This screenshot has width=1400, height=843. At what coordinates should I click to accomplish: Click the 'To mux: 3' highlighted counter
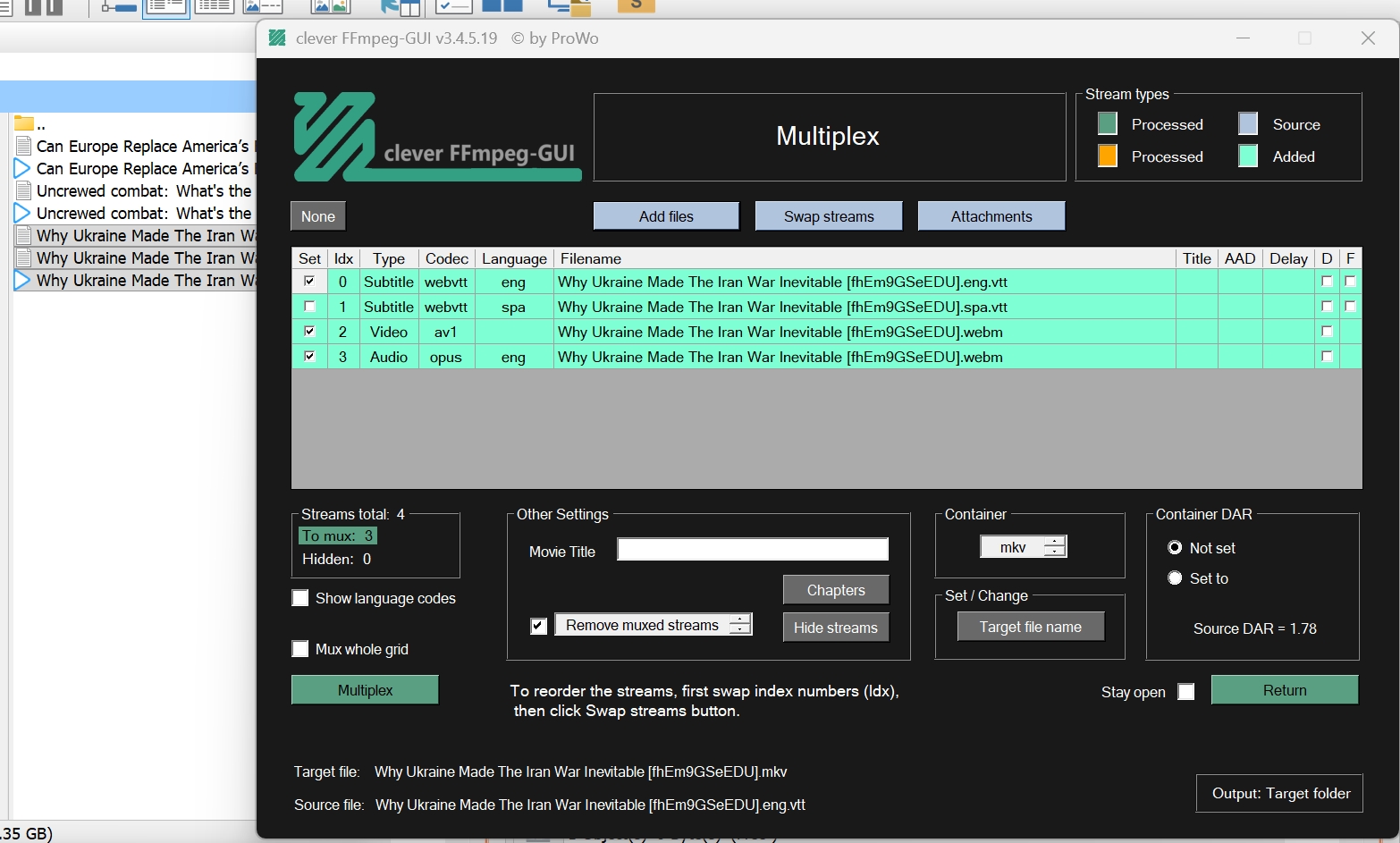coord(338,535)
